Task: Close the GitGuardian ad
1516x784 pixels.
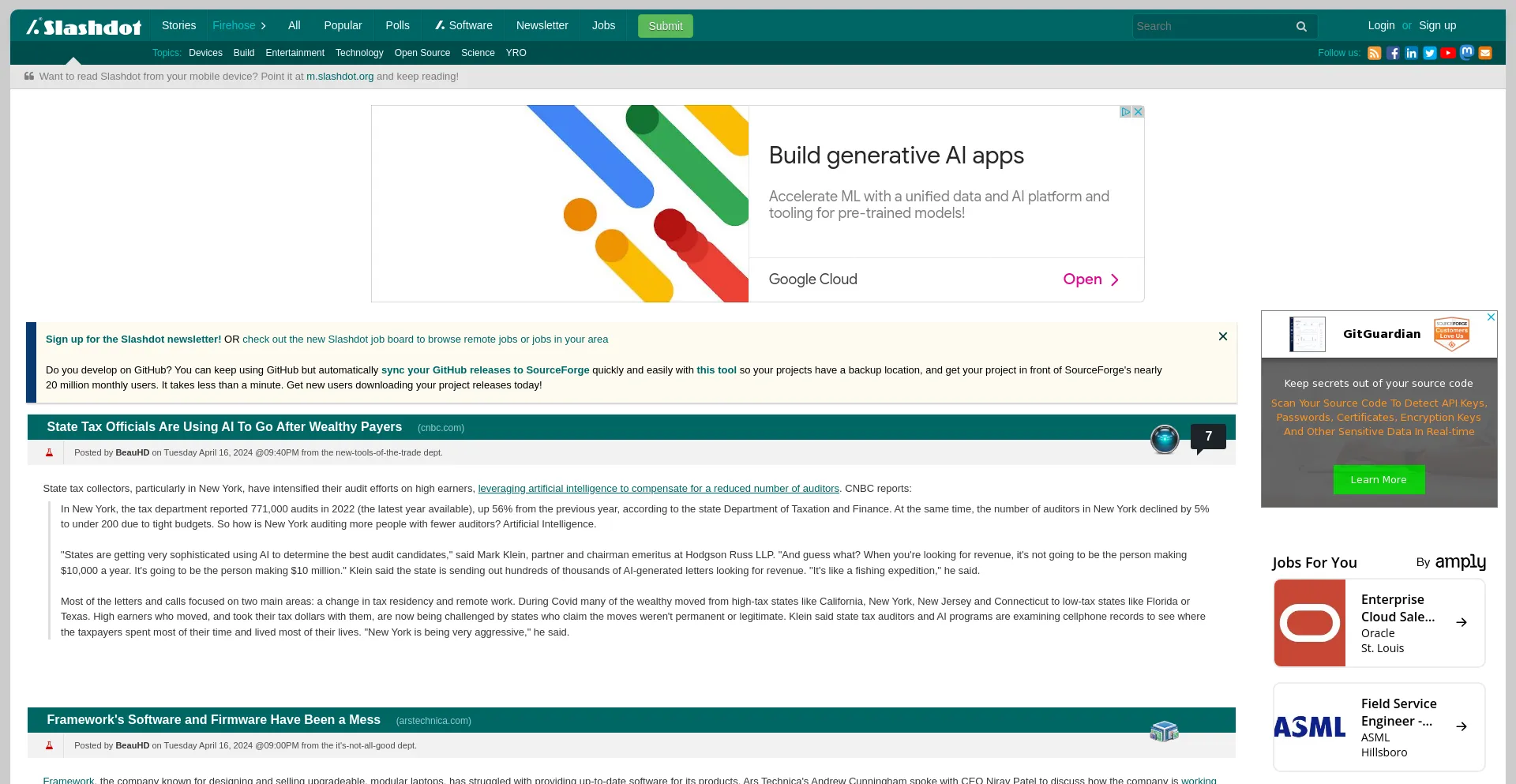Action: [1491, 317]
